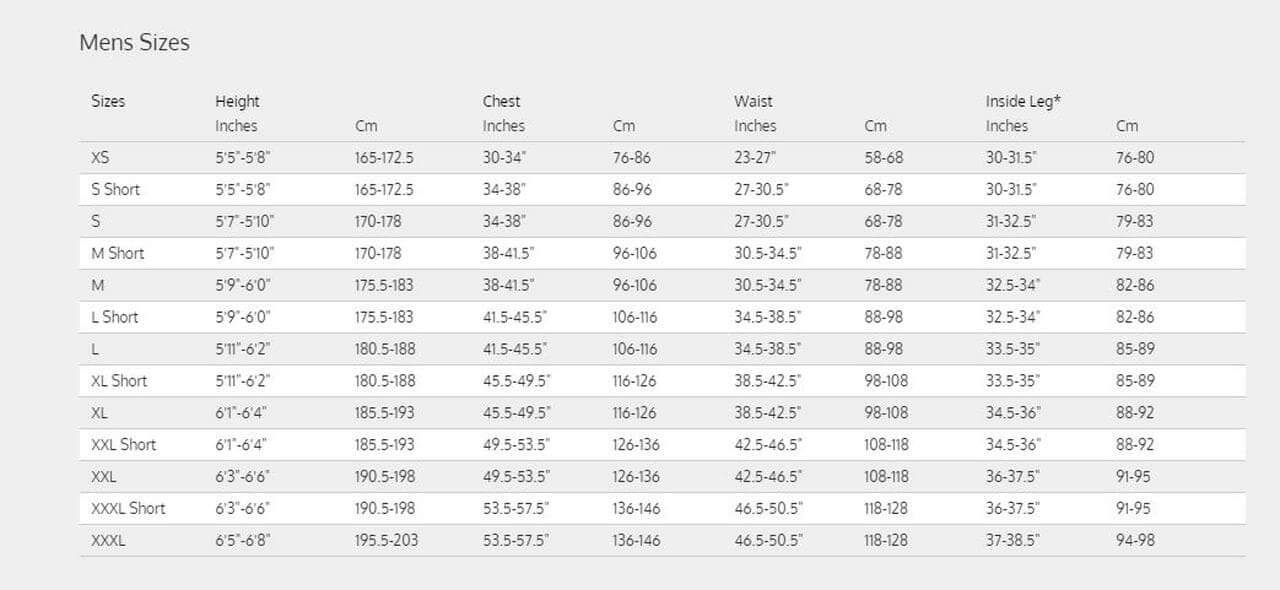The image size is (1280, 590).
Task: Click the 94-98 inside leg cm value
Action: [x=1135, y=540]
